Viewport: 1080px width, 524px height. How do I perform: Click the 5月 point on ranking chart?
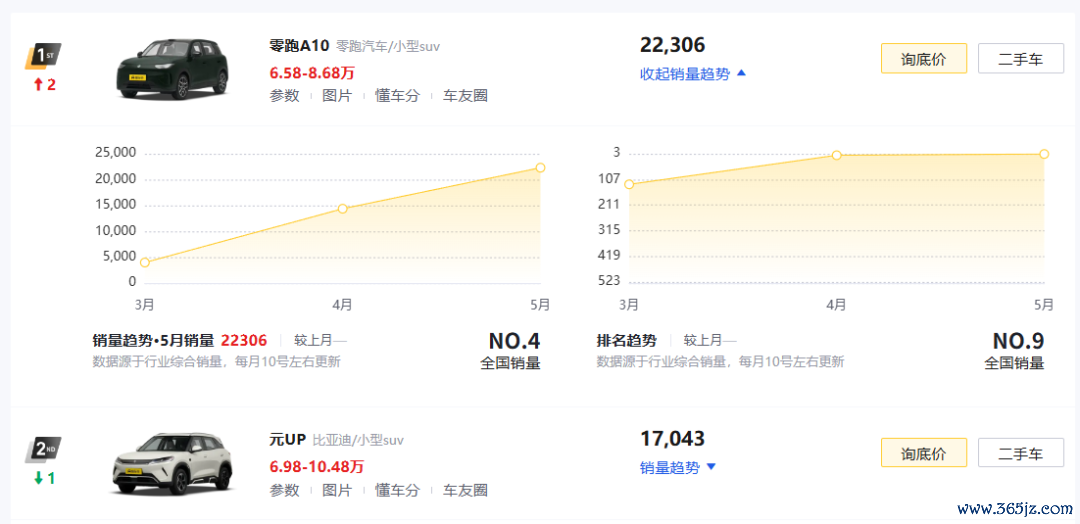point(1044,154)
